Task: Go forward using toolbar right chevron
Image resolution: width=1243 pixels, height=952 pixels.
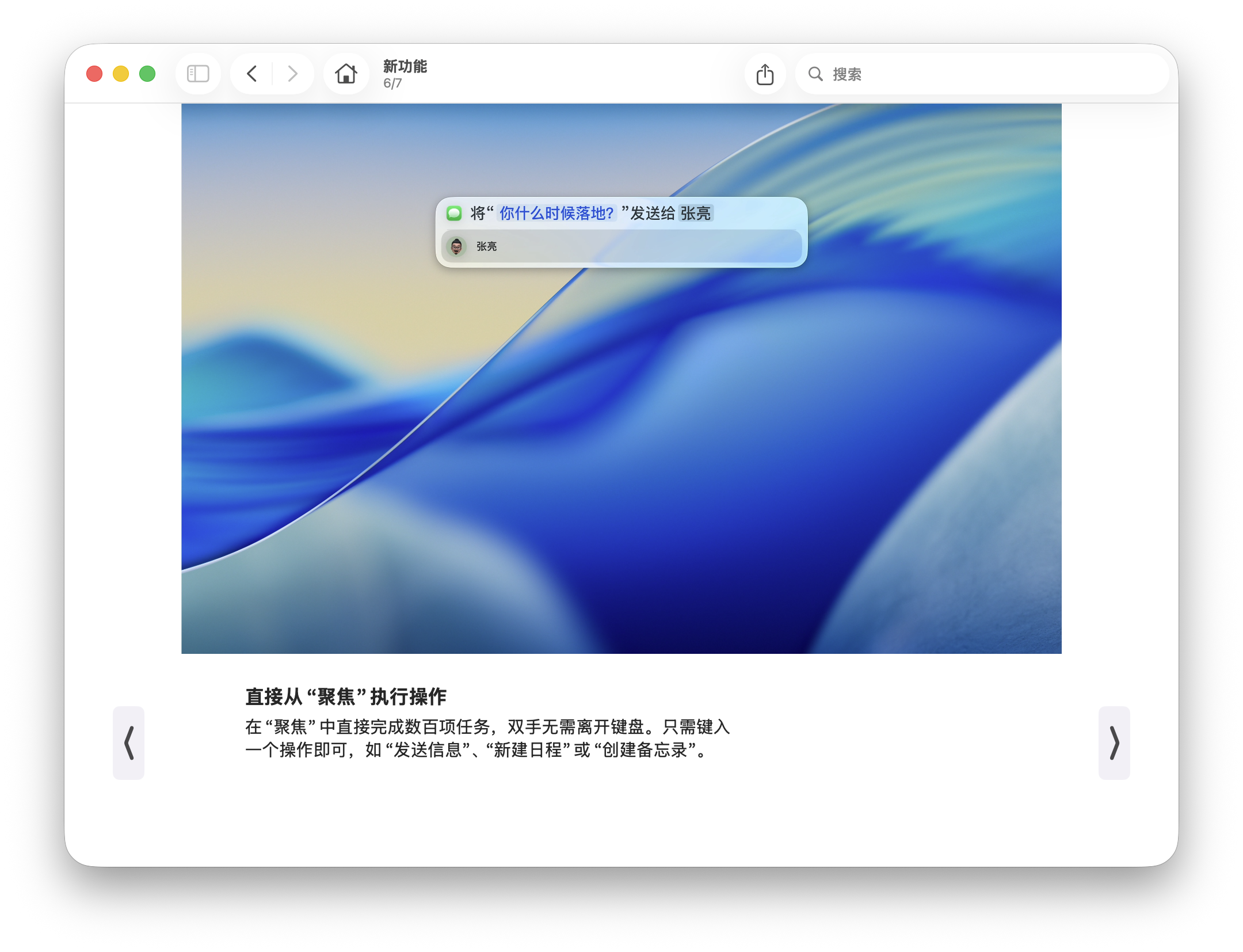Action: [292, 74]
